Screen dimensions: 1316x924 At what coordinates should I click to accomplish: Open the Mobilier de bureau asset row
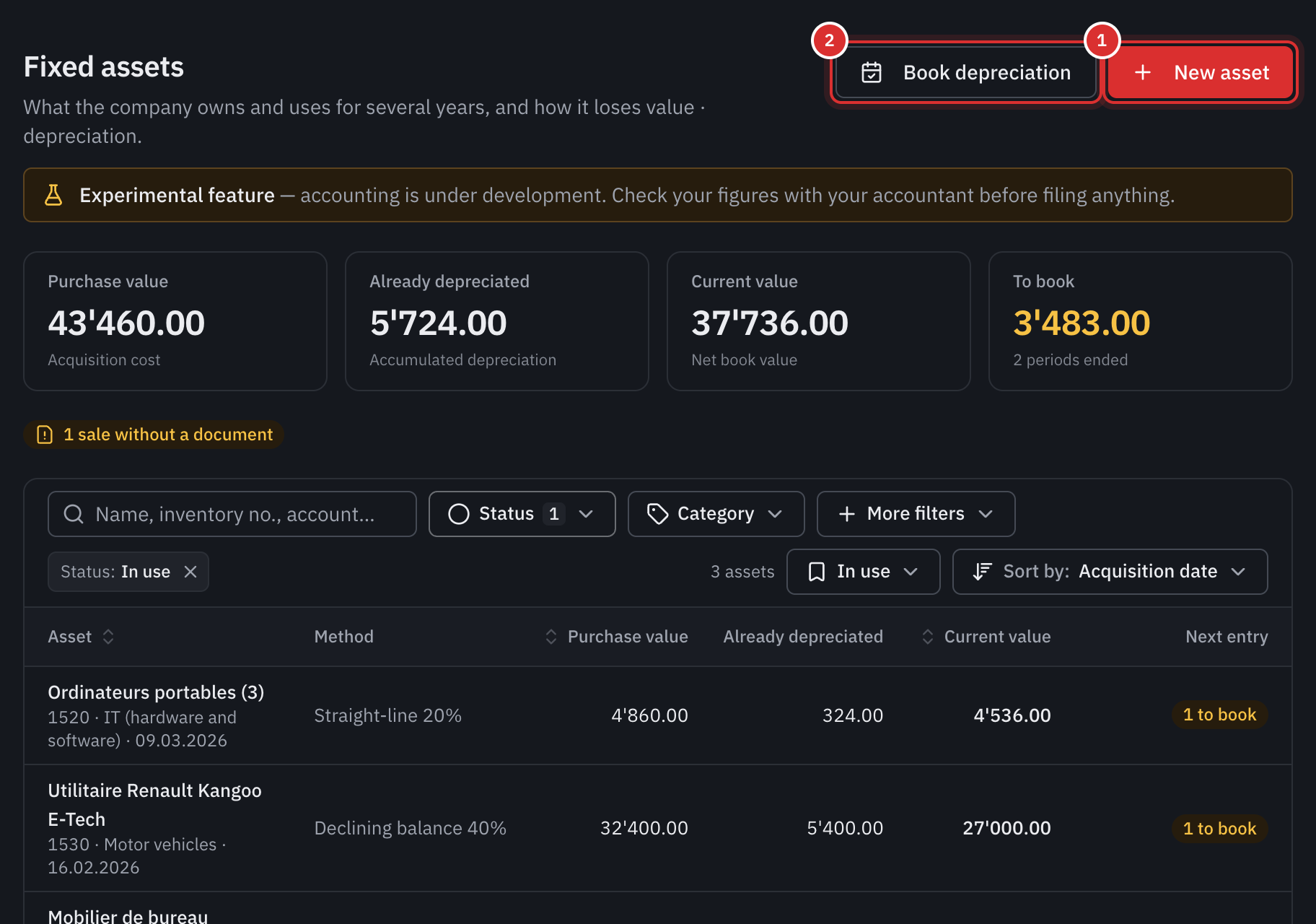tap(658, 909)
